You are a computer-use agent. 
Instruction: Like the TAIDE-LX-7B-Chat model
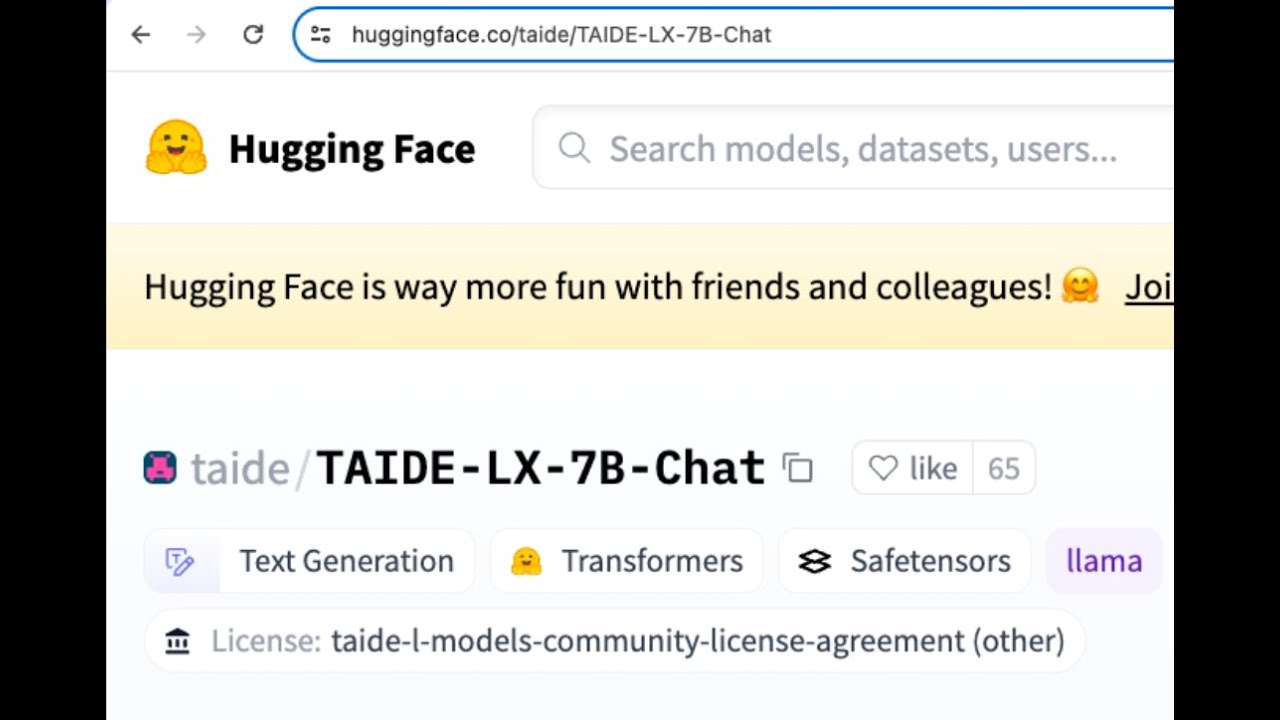[912, 468]
